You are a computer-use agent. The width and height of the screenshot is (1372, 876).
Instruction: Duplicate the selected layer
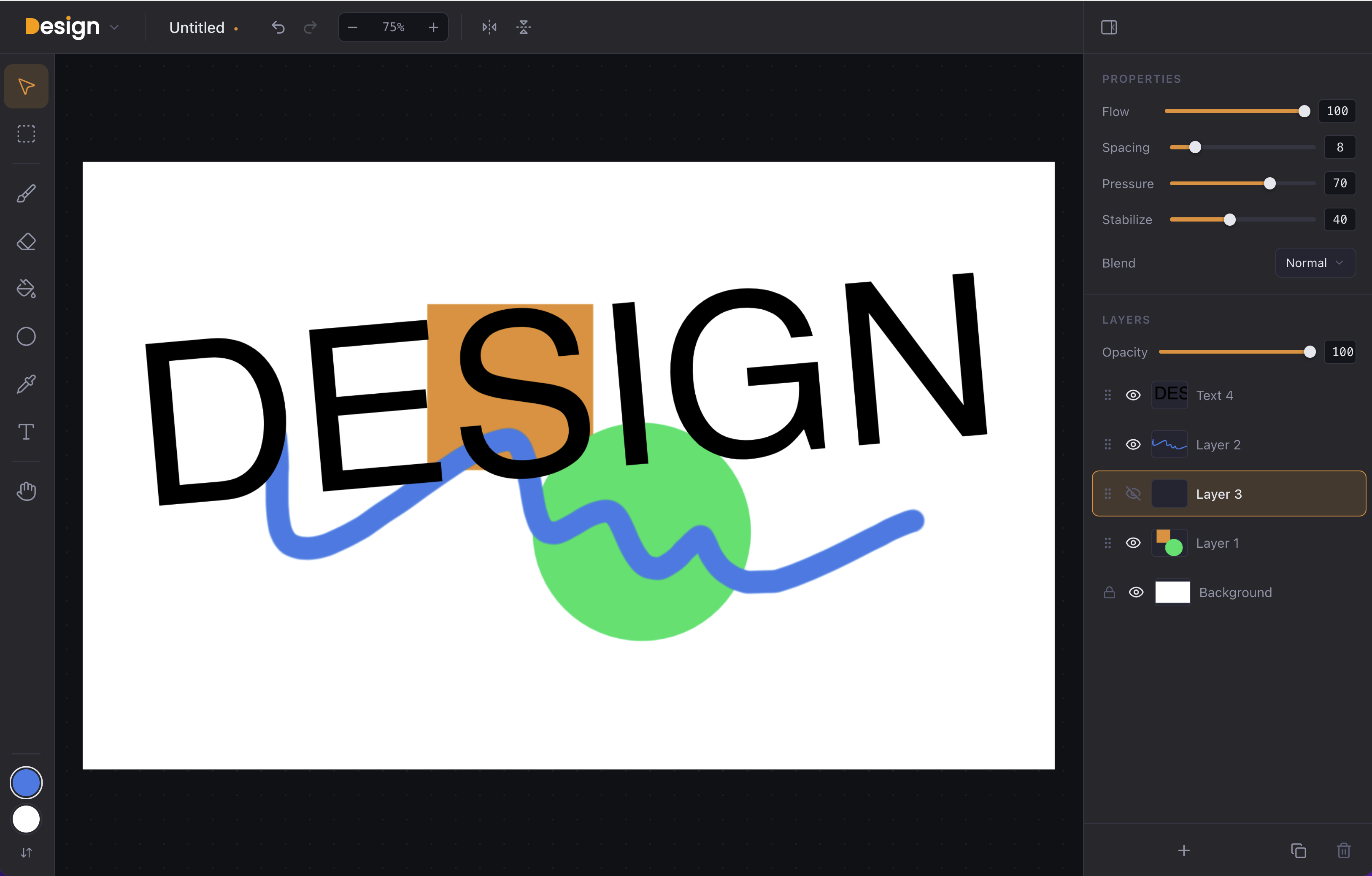pos(1299,851)
